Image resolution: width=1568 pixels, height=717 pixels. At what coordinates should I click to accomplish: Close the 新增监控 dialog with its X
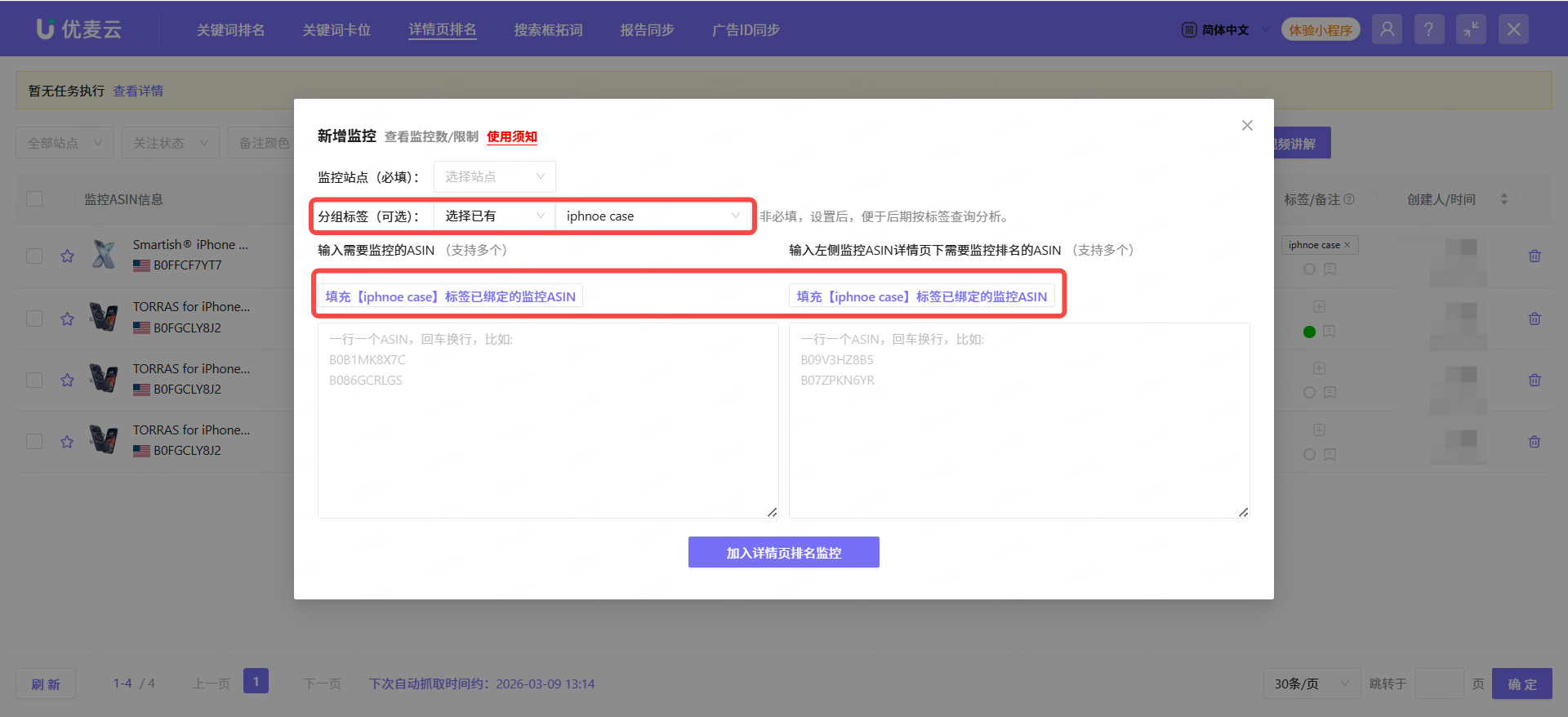pyautogui.click(x=1247, y=125)
